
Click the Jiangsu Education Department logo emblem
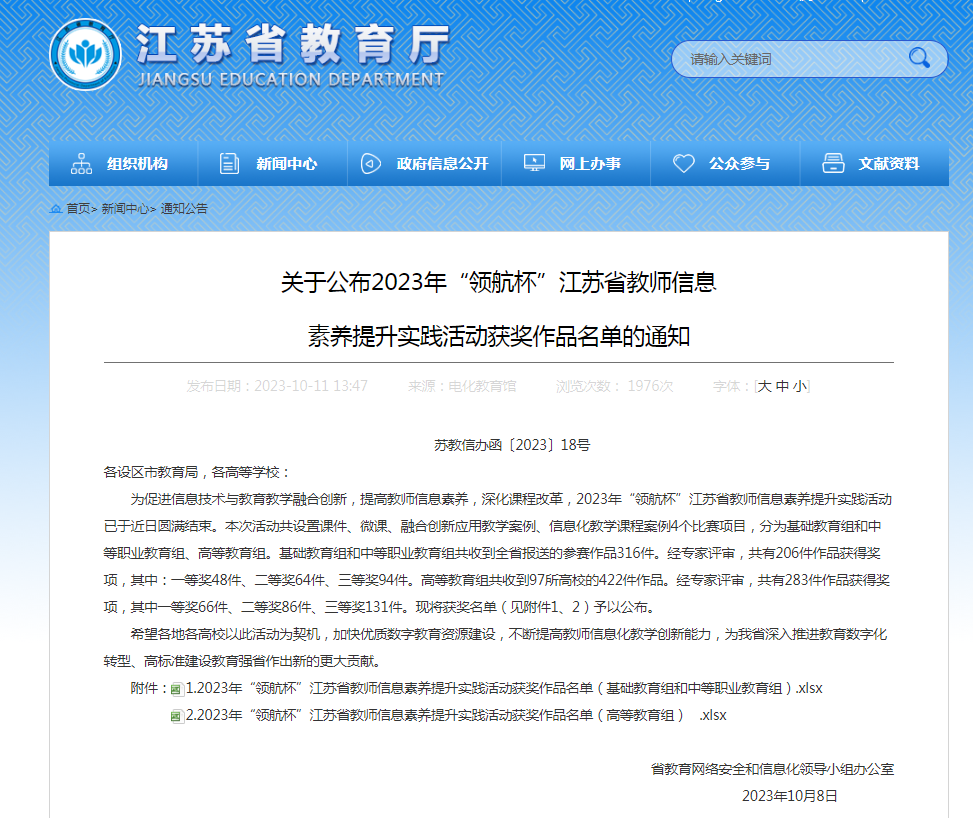89,57
